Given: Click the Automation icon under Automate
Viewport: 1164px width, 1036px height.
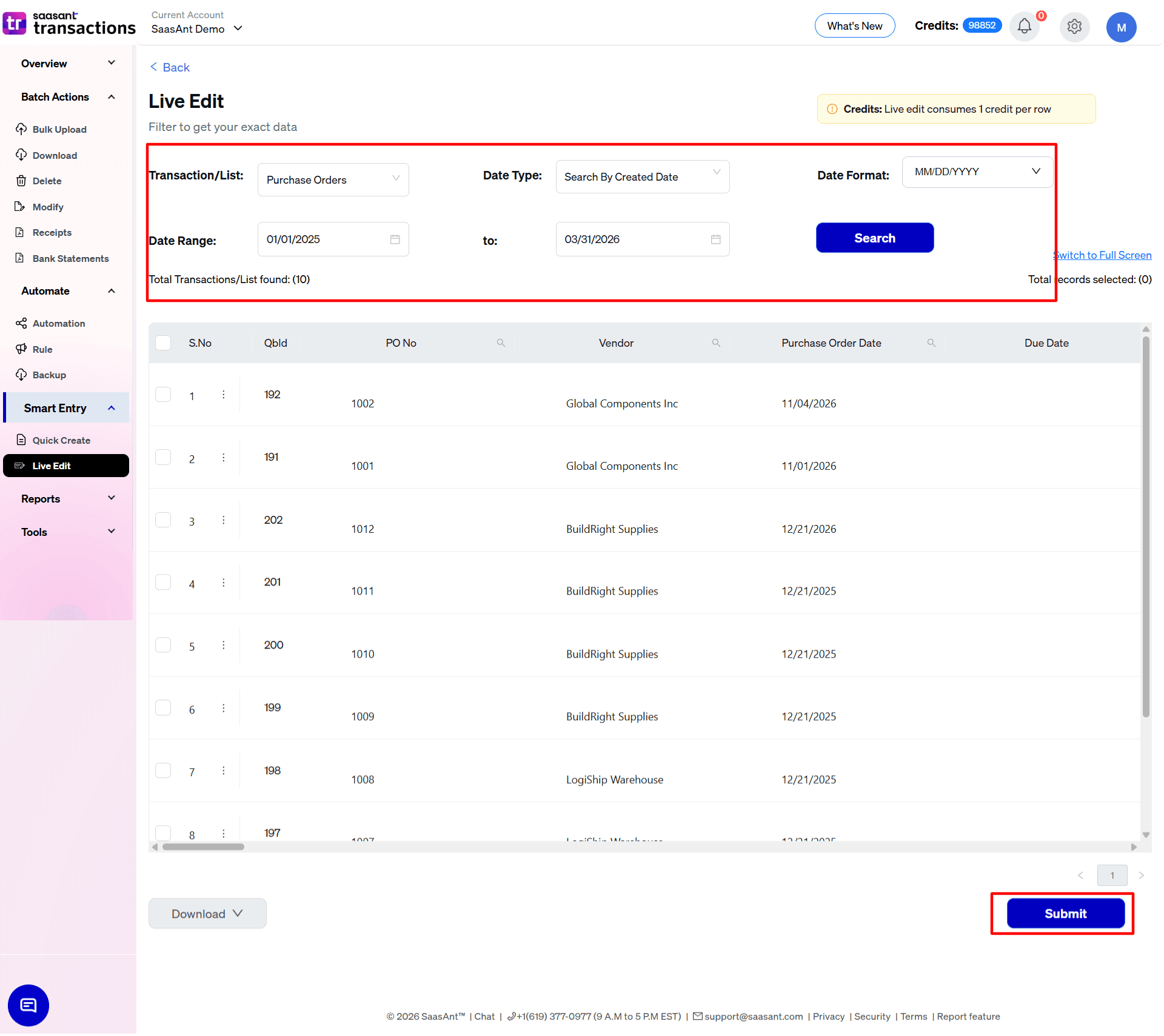Looking at the screenshot, I should point(22,323).
